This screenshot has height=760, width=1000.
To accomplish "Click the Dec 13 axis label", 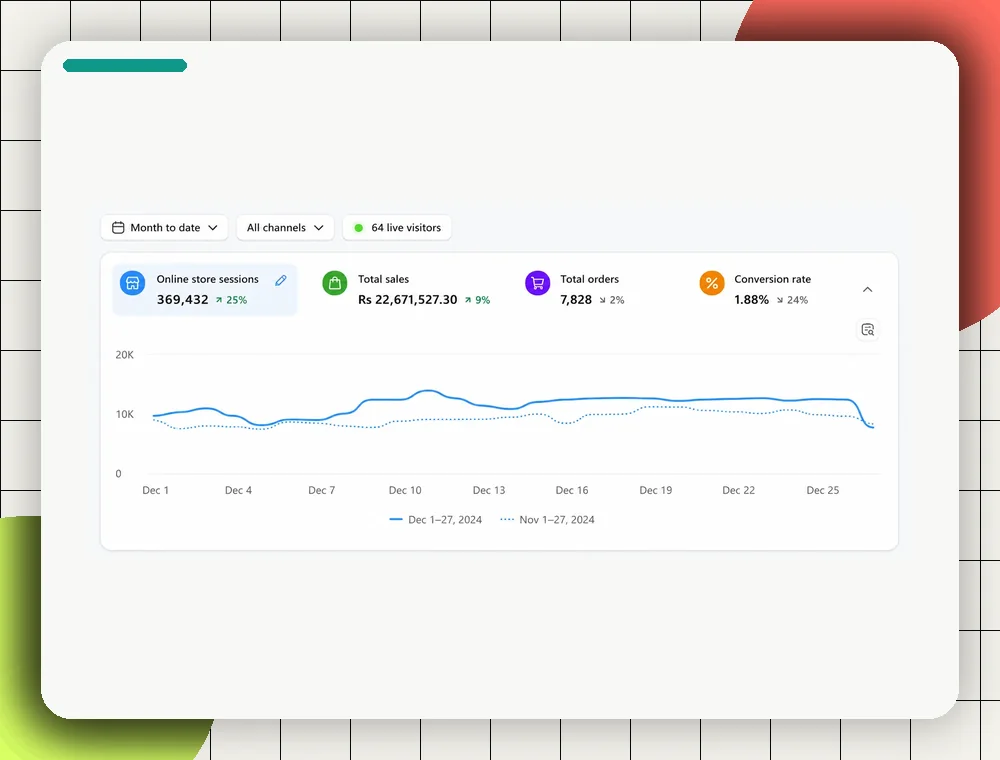I will click(489, 490).
